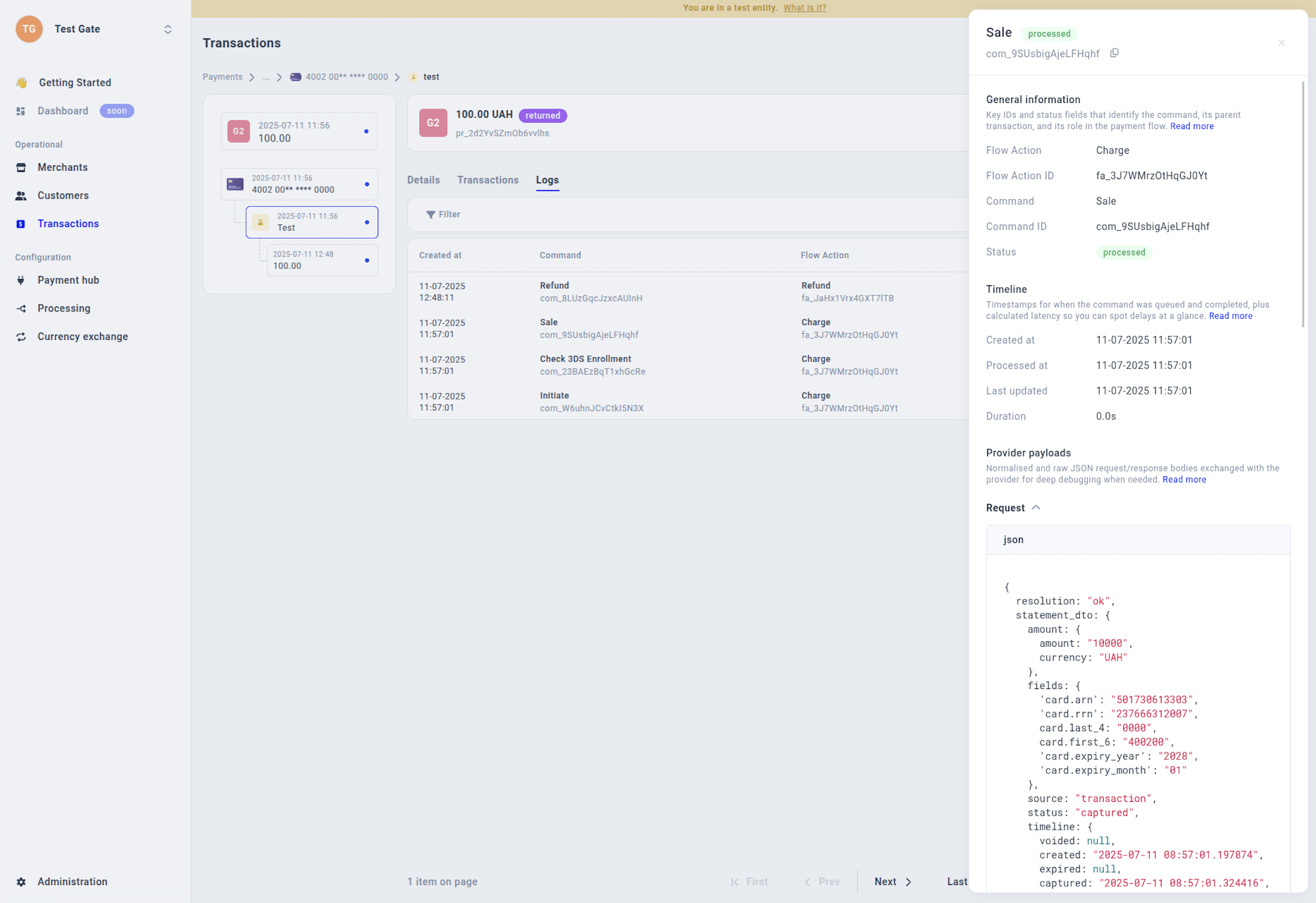Copy the Sale command ID icon
Screen dimensions: 1316x903
(1114, 53)
